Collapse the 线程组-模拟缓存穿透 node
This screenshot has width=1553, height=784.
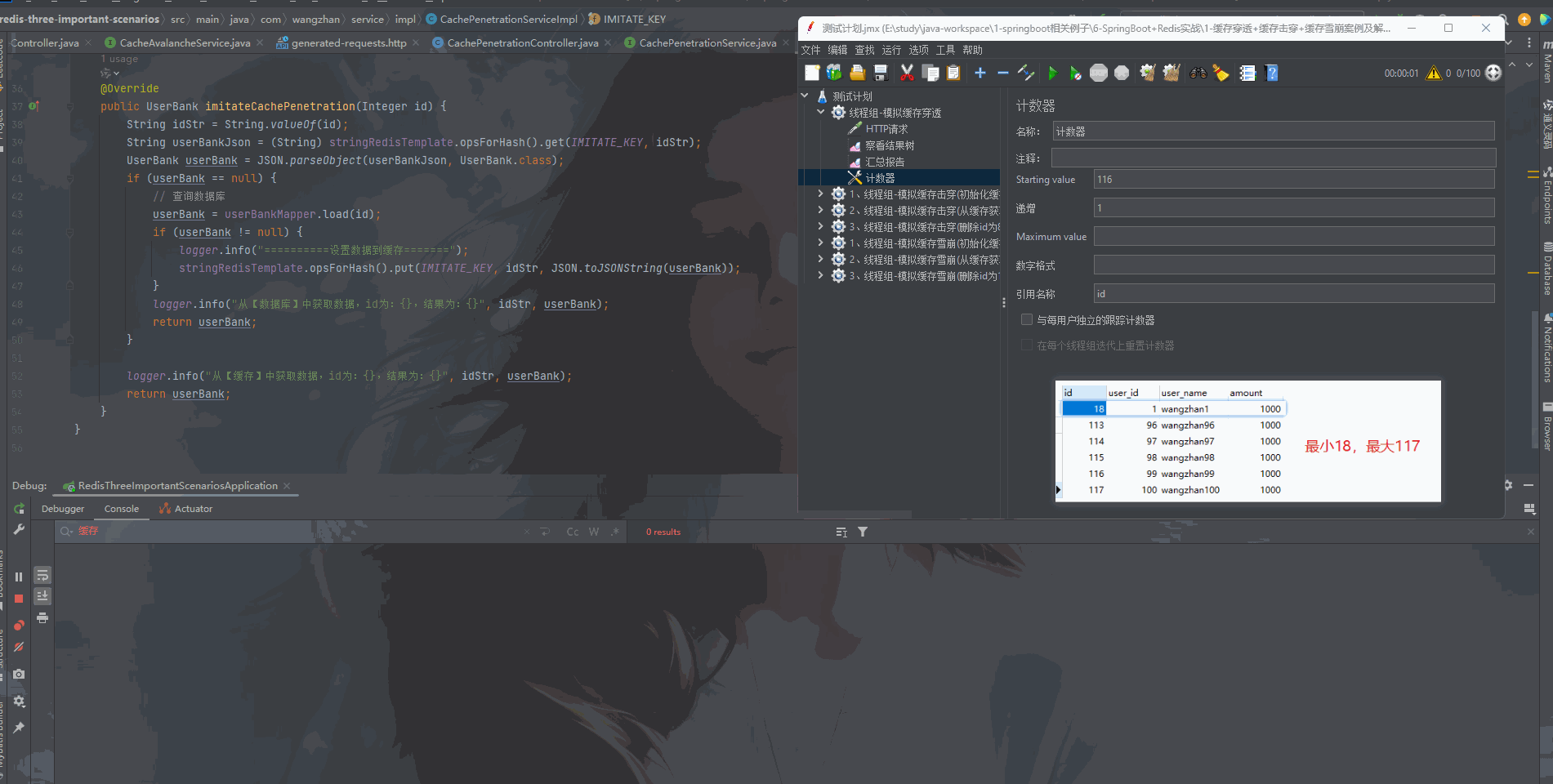point(820,112)
